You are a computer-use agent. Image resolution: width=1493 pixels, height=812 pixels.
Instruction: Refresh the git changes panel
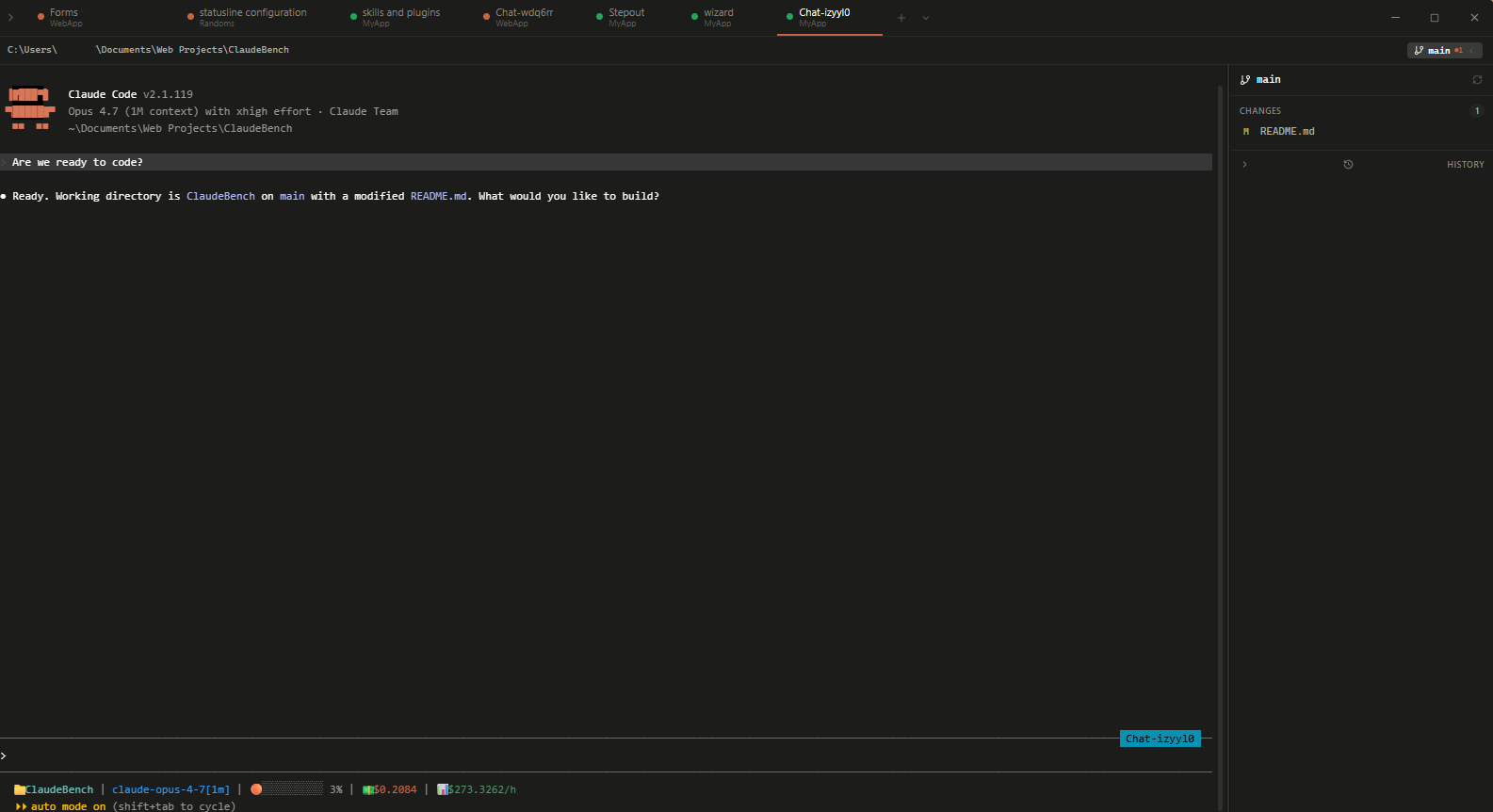[x=1477, y=80]
